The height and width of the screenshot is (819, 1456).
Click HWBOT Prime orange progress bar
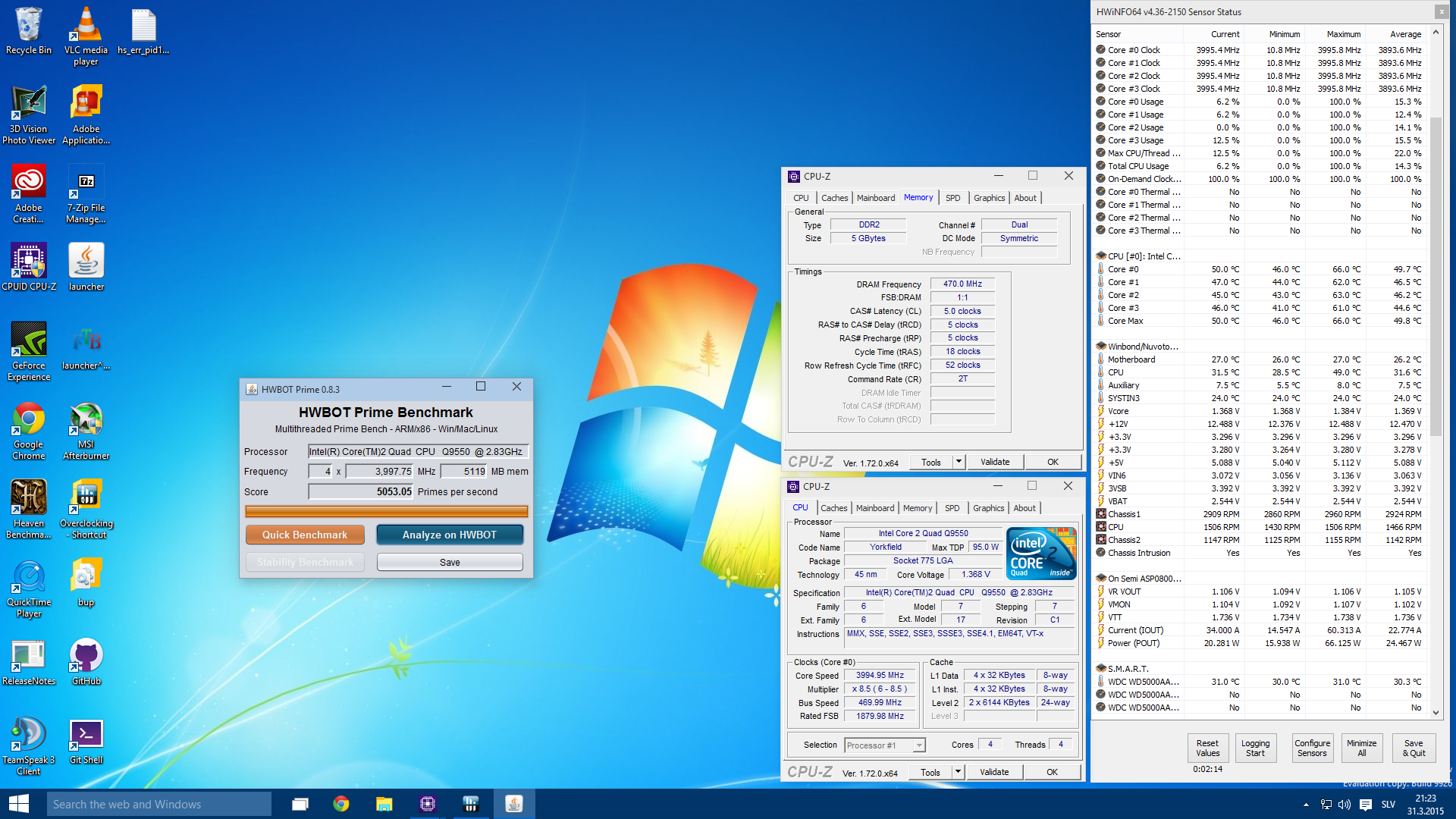click(386, 512)
